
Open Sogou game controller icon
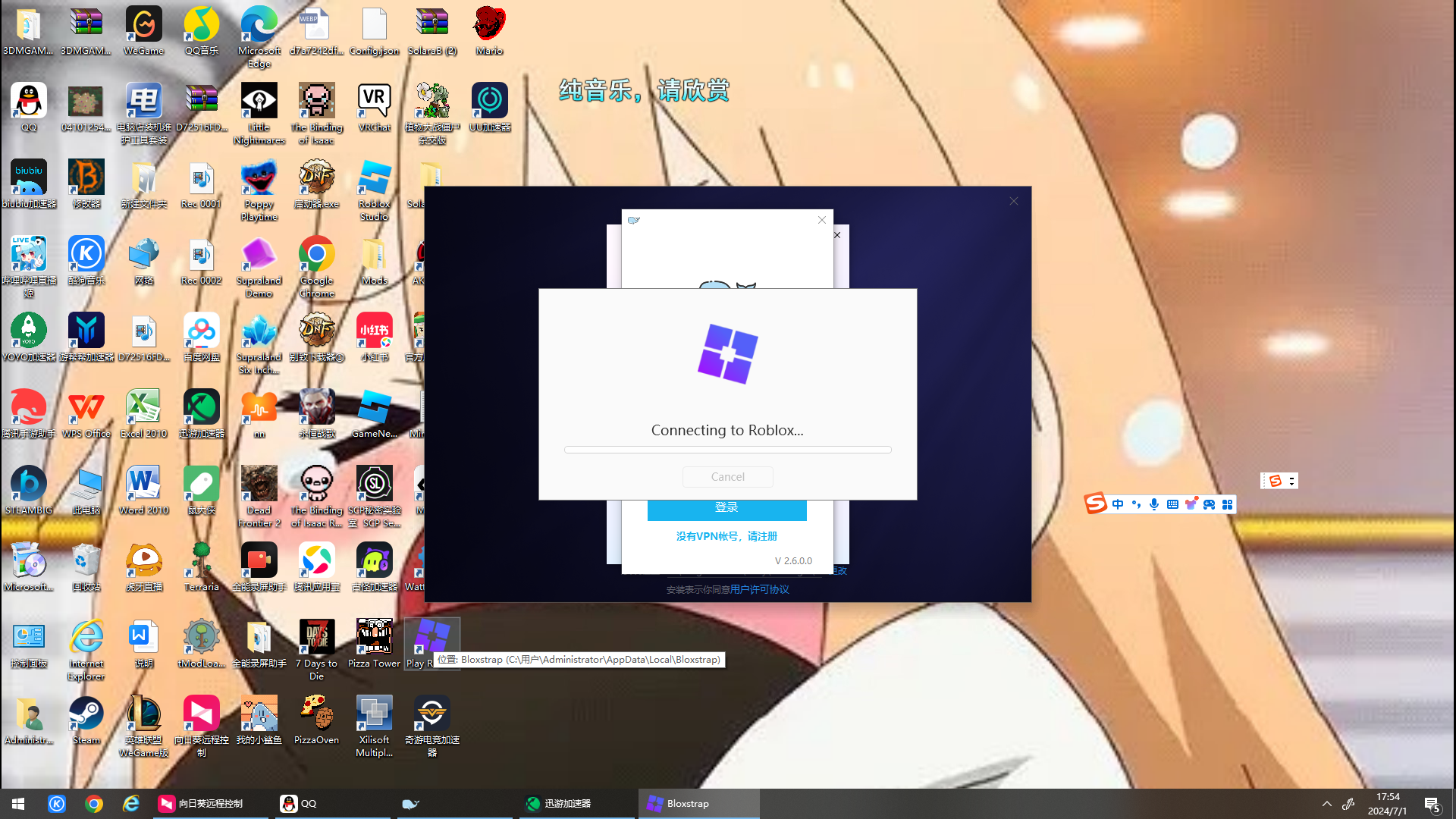click(x=1209, y=504)
